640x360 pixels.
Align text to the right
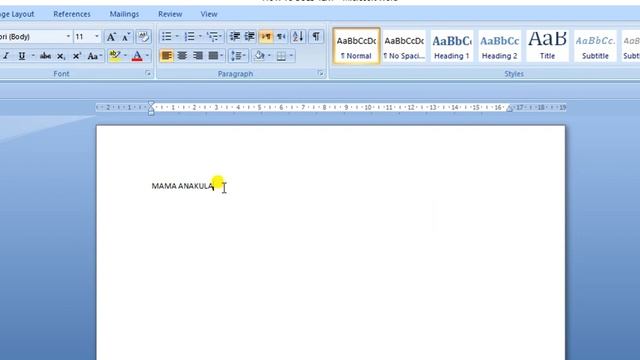point(198,56)
